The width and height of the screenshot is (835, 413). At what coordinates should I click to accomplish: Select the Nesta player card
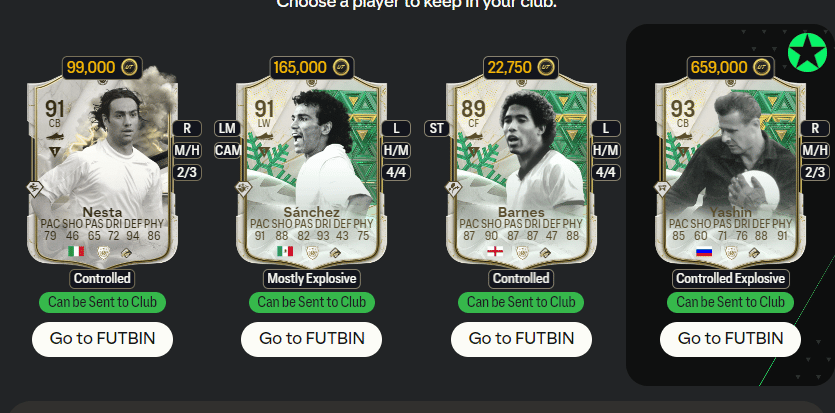tap(102, 170)
